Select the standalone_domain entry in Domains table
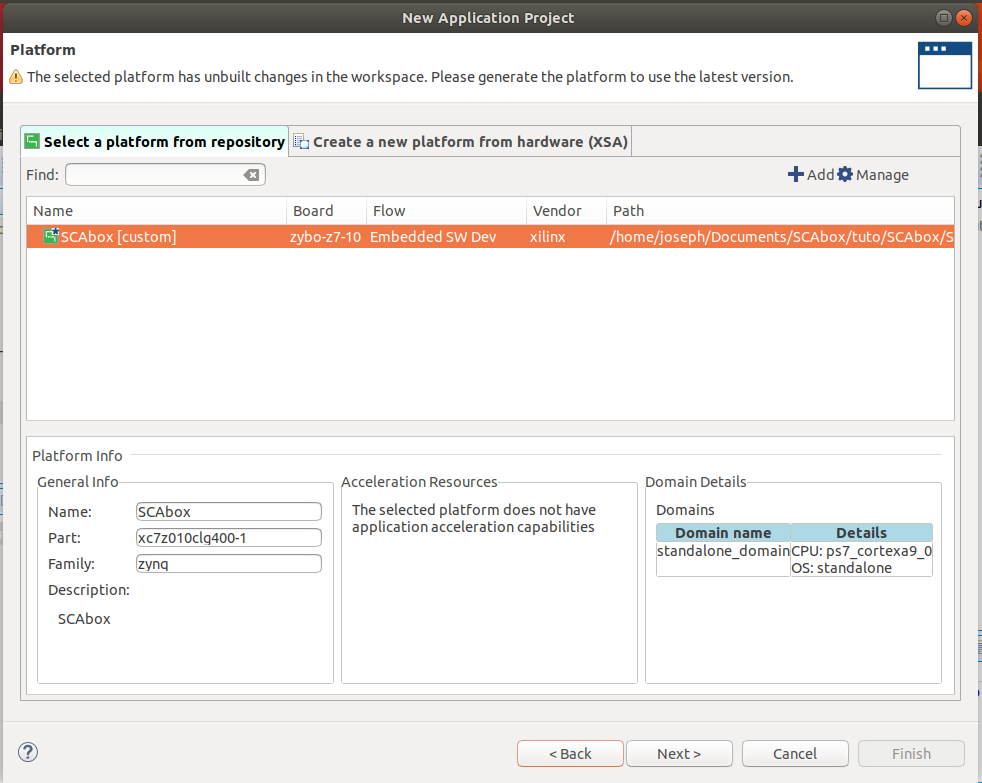 coord(722,551)
